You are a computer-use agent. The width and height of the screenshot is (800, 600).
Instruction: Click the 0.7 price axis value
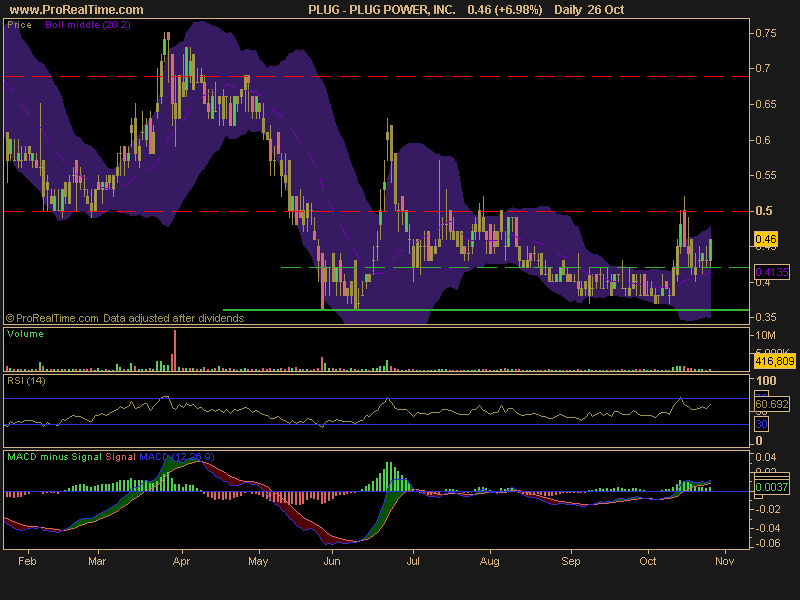(x=763, y=68)
